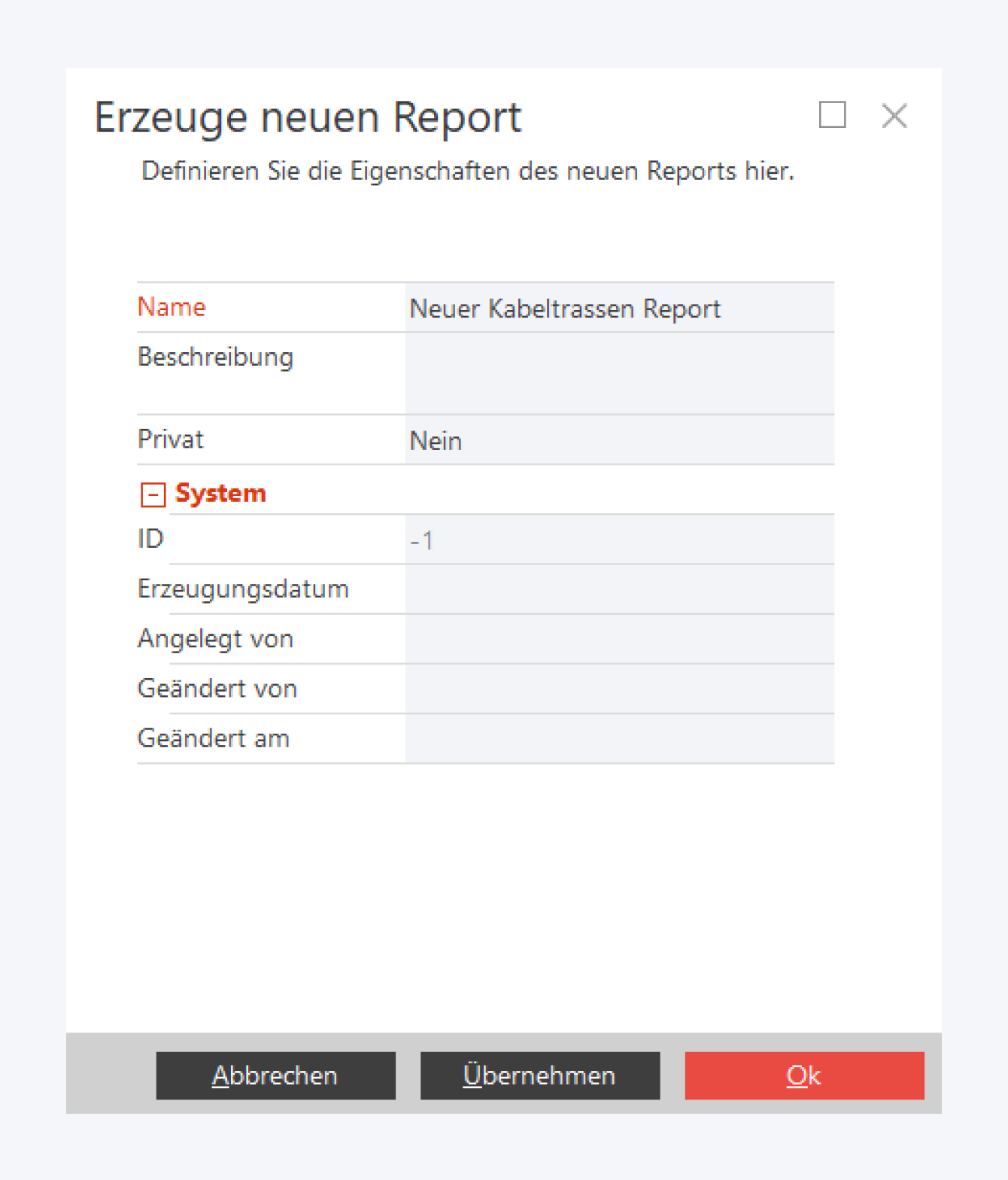This screenshot has width=1008, height=1180.
Task: Collapse the System section minus icon
Action: pyautogui.click(x=153, y=494)
